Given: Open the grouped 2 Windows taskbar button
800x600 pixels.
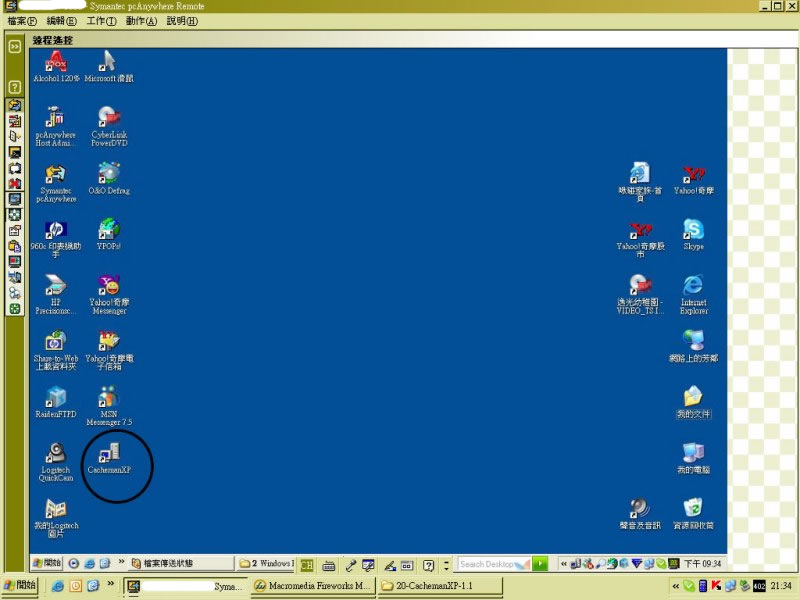Looking at the screenshot, I should pos(265,563).
